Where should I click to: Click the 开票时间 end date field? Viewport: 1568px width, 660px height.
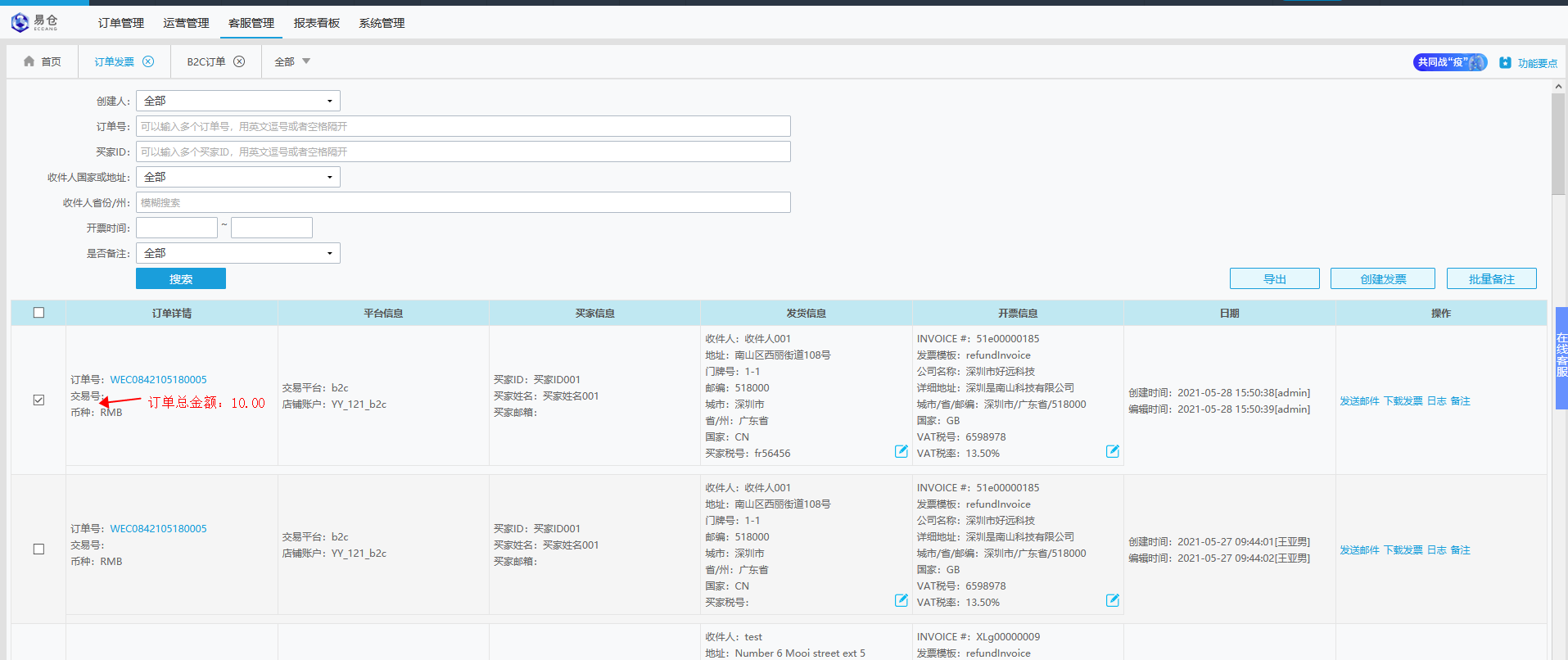coord(272,228)
